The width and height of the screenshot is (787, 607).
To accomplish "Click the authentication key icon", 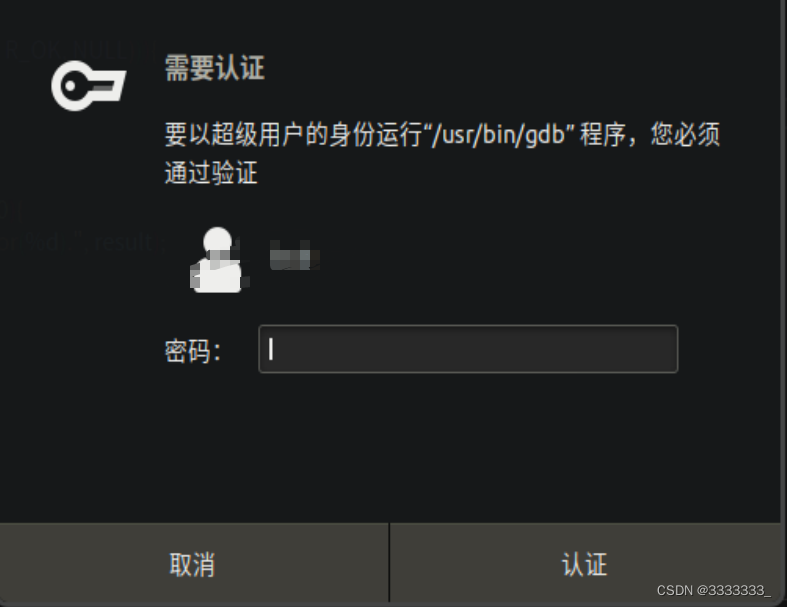I will point(88,85).
